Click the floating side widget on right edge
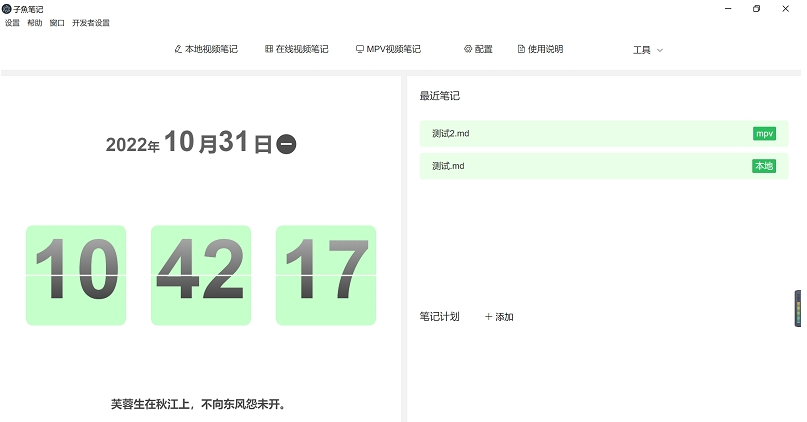The width and height of the screenshot is (807, 422). click(x=798, y=308)
